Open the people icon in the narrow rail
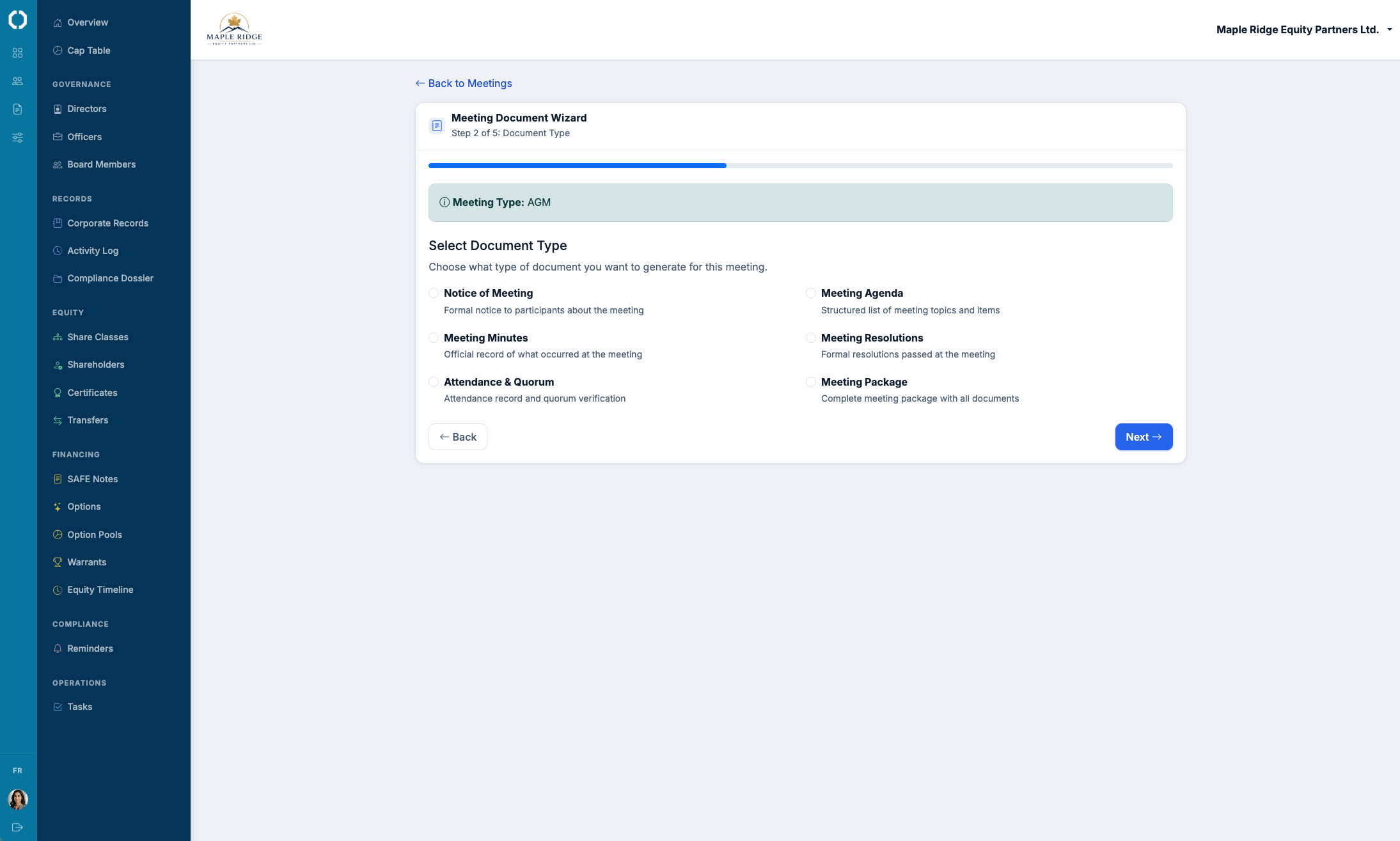 18,81
